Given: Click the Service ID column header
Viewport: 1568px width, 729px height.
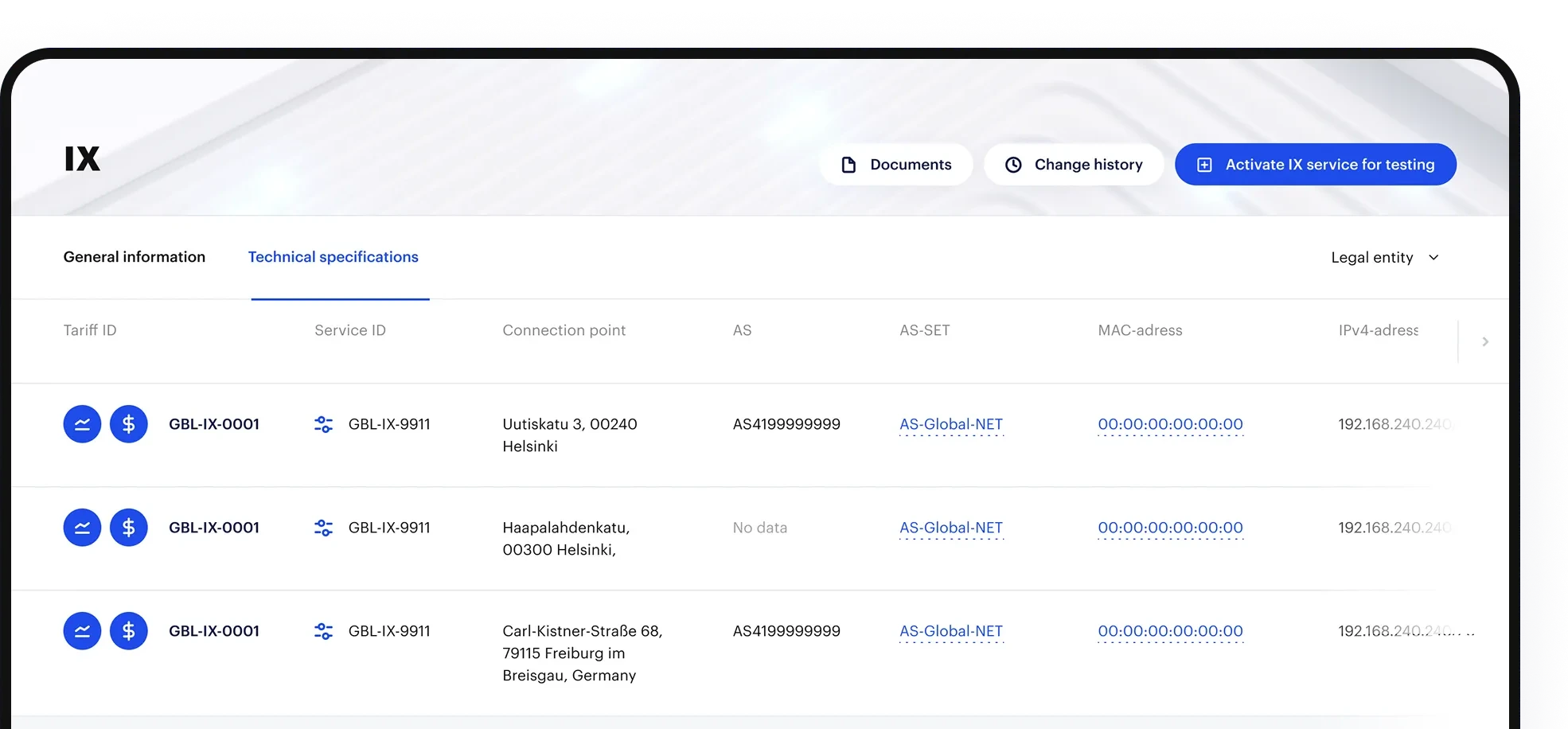Looking at the screenshot, I should pos(350,330).
